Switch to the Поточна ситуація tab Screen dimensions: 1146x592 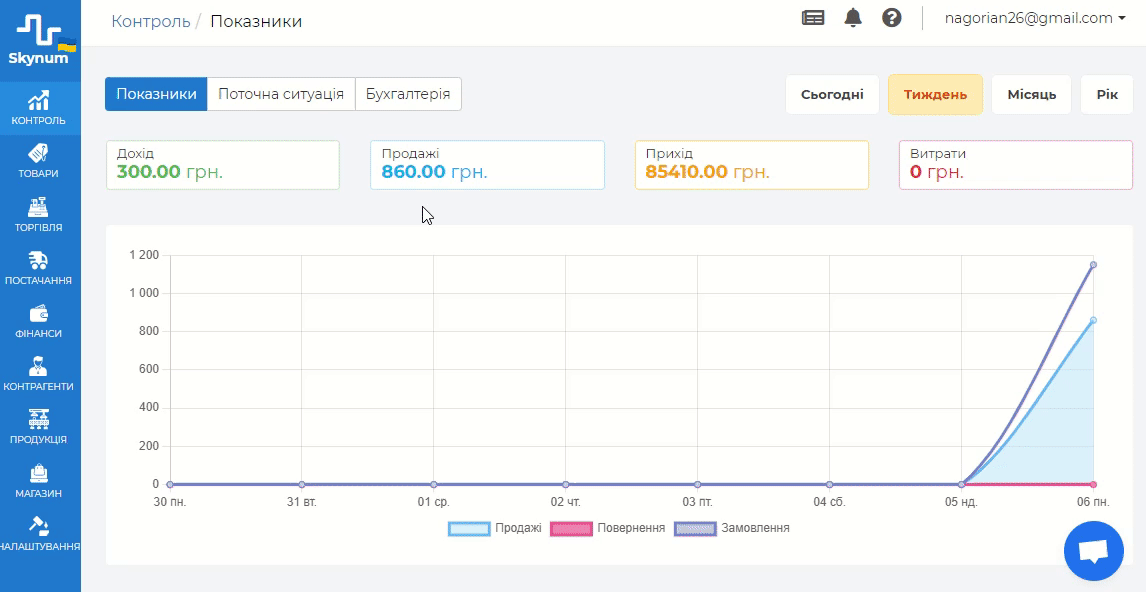pyautogui.click(x=281, y=94)
